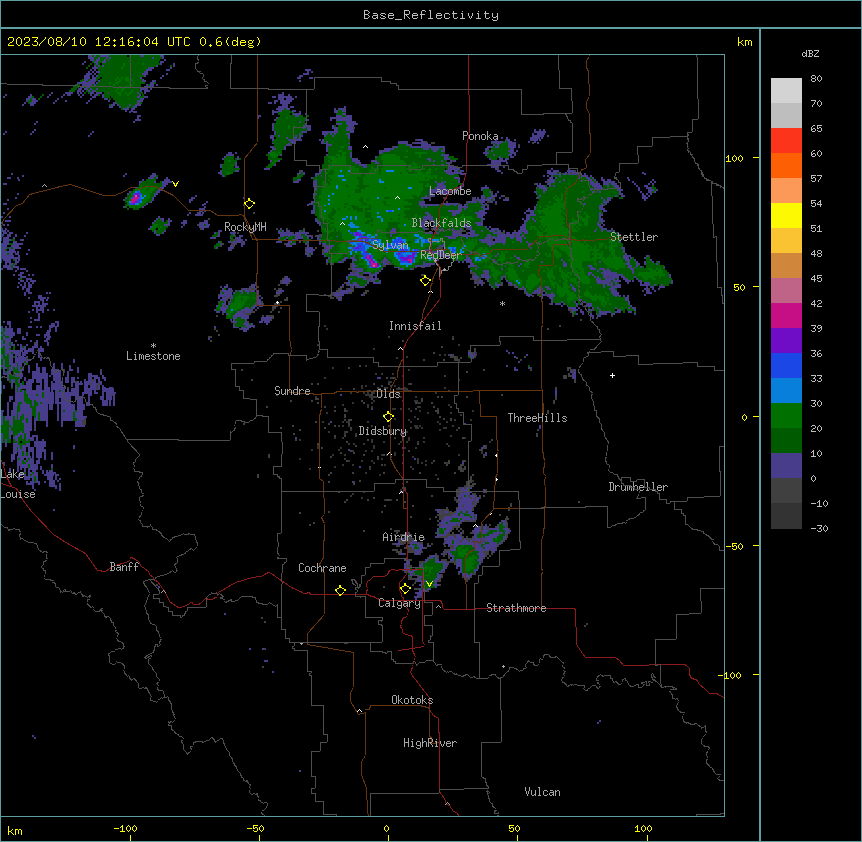This screenshot has width=862, height=842.
Task: Click the Blackfalds city label
Action: (x=441, y=223)
